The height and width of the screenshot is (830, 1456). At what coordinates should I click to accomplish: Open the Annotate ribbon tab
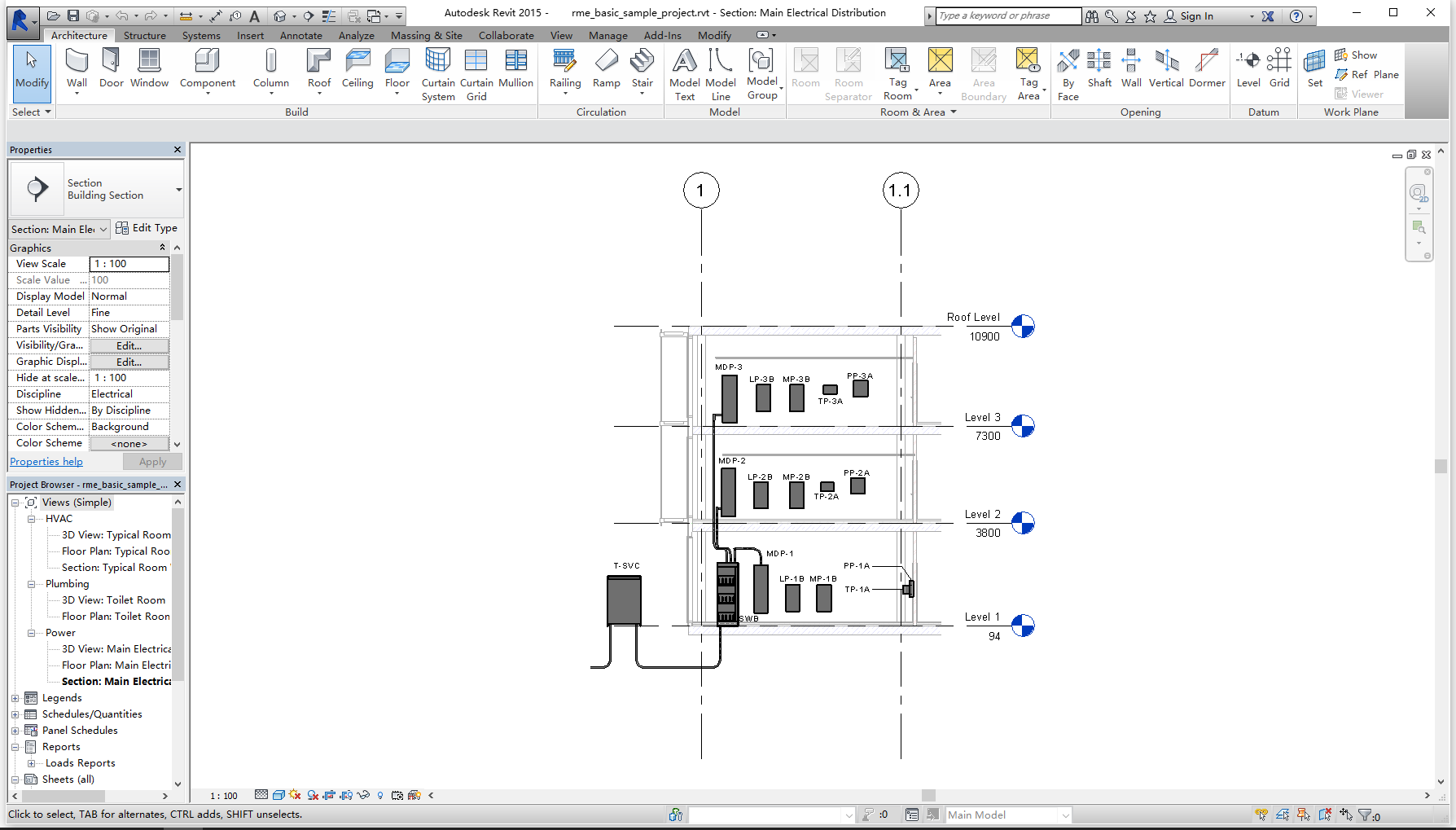point(300,35)
